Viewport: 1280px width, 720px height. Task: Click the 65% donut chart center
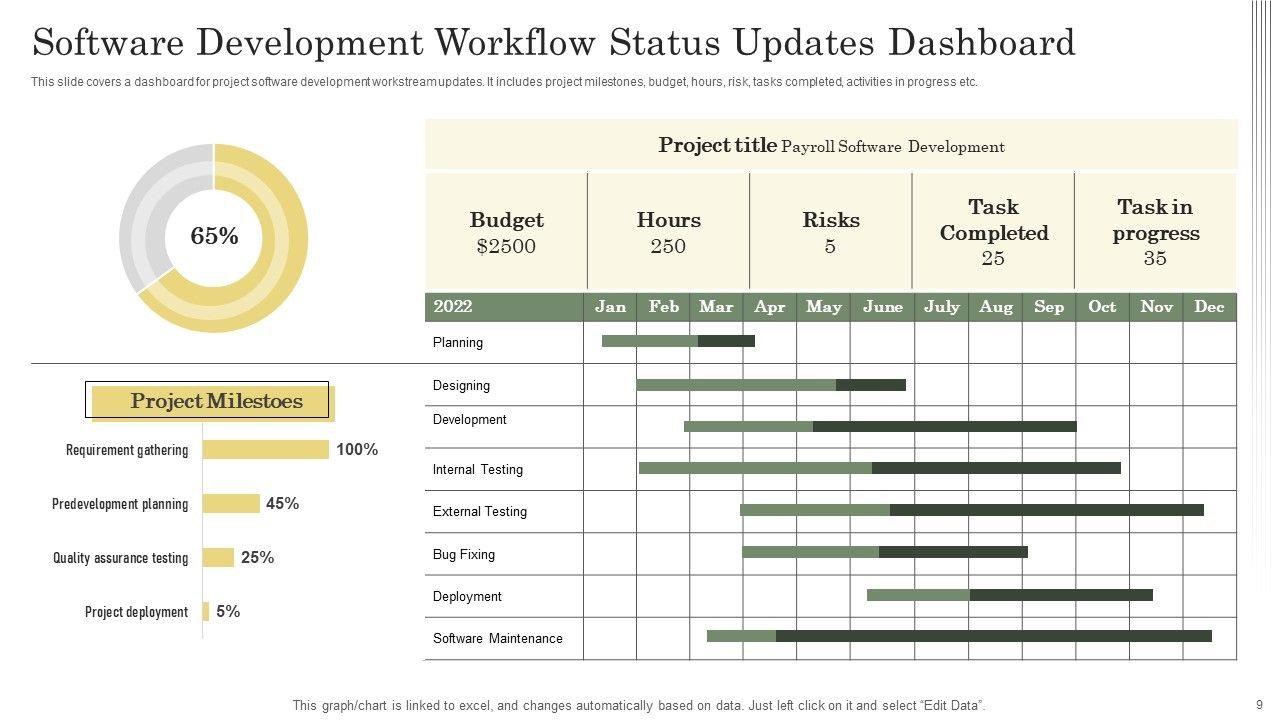pos(214,237)
